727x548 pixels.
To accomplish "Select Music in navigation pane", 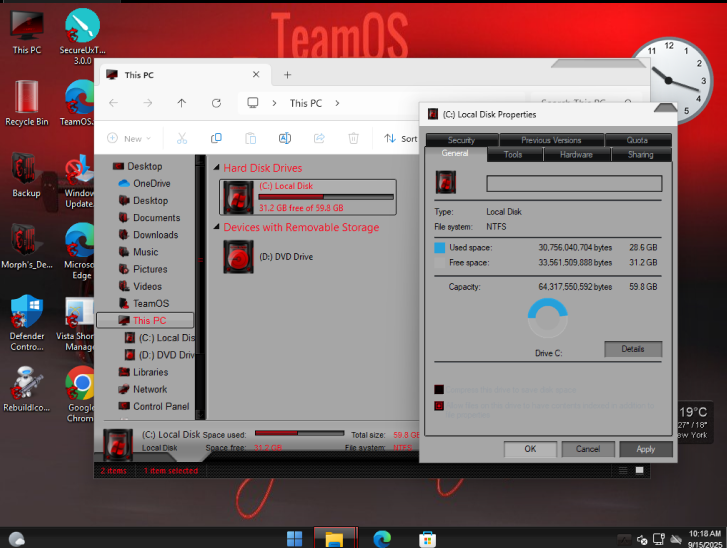I will point(139,252).
